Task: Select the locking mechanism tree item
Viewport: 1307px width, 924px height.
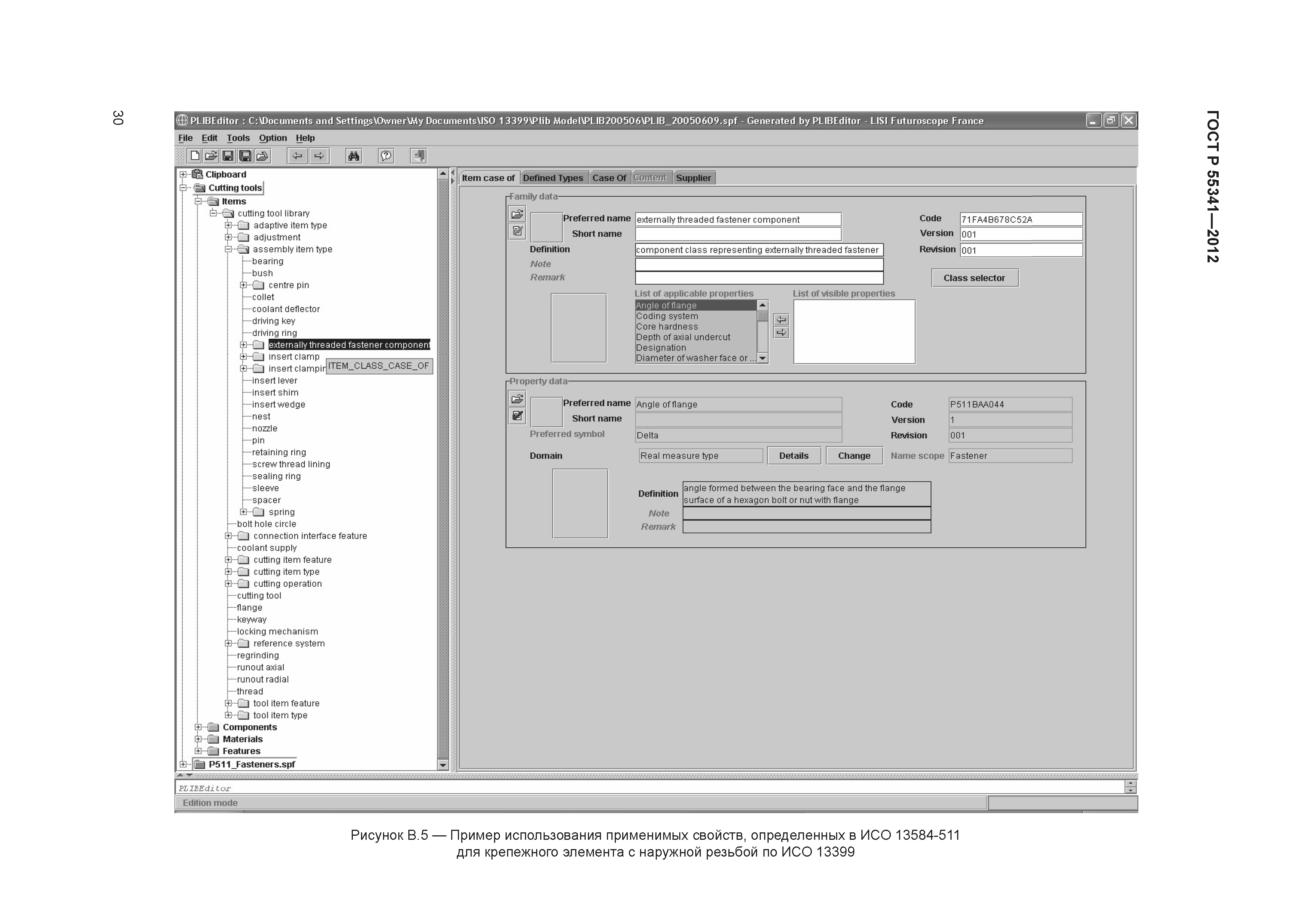Action: (x=277, y=632)
